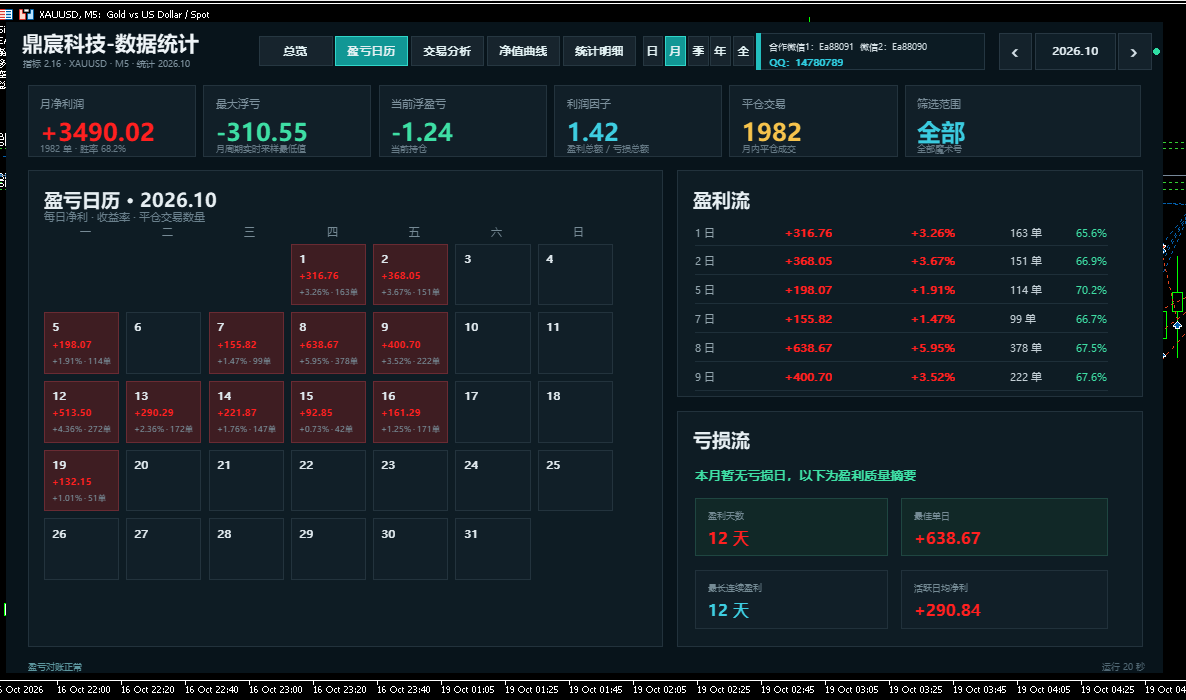Select the empty calendar day 24
1186x700 pixels.
point(493,481)
